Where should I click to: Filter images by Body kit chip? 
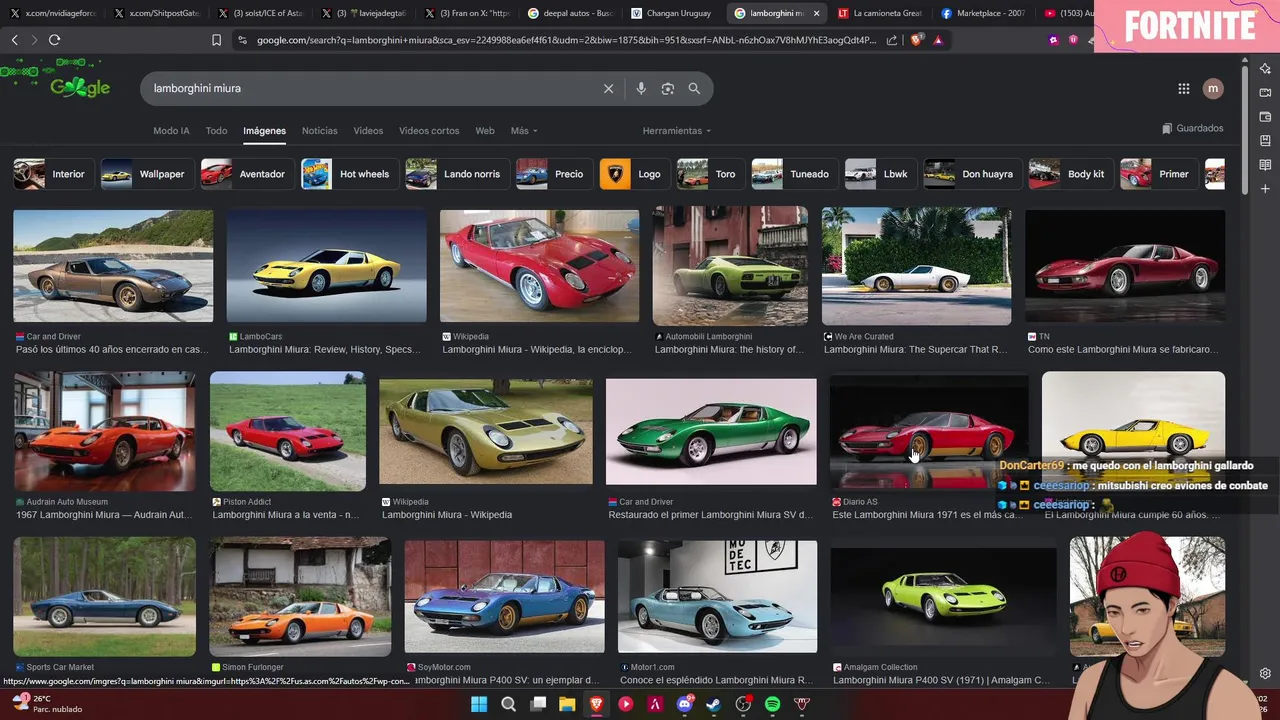[x=1070, y=174]
